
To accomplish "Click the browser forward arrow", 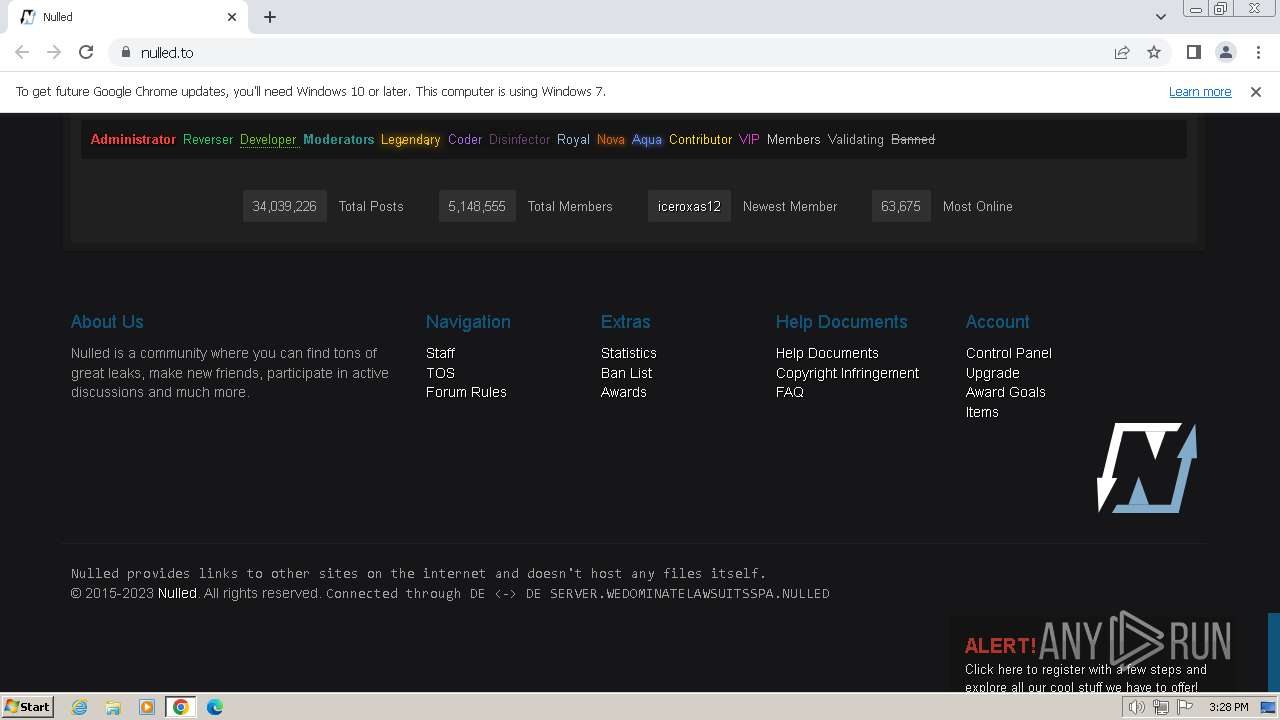I will (x=54, y=52).
